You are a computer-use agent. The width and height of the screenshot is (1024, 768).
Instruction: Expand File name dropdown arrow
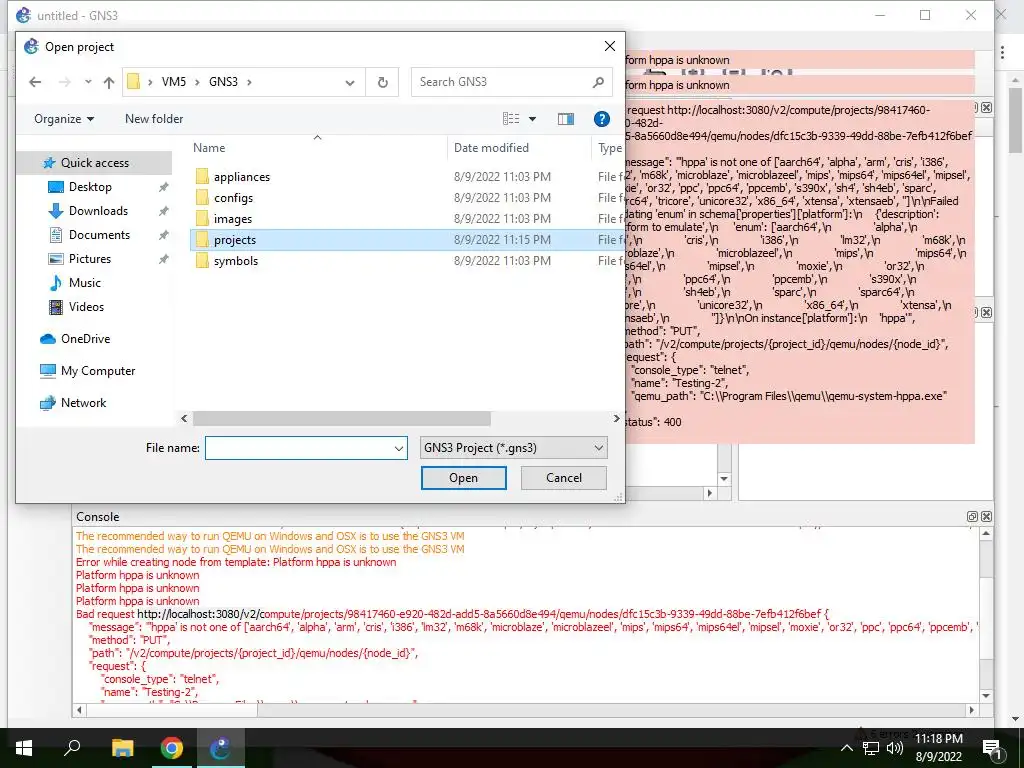tap(398, 449)
